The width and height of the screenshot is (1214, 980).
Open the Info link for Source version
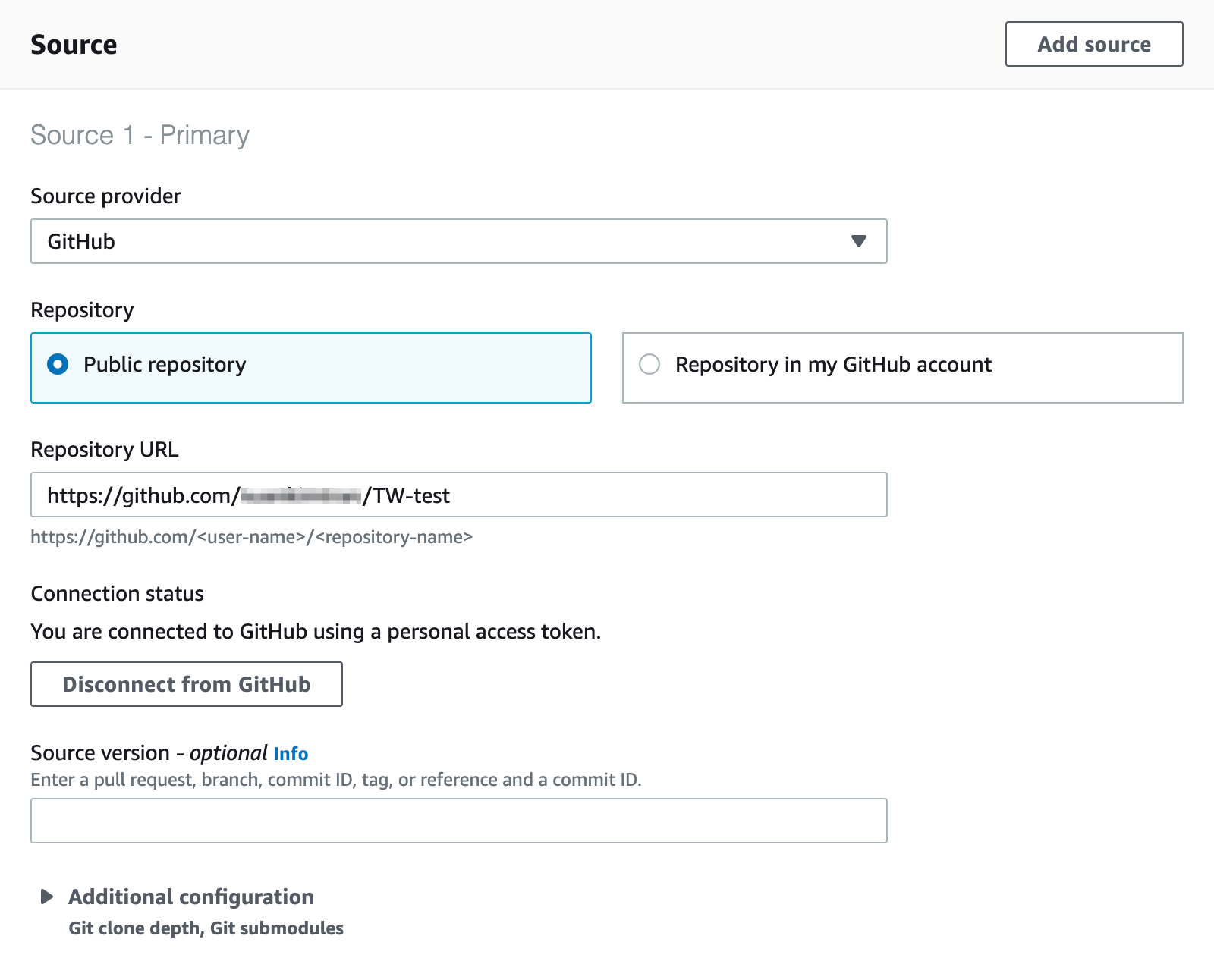click(x=291, y=753)
